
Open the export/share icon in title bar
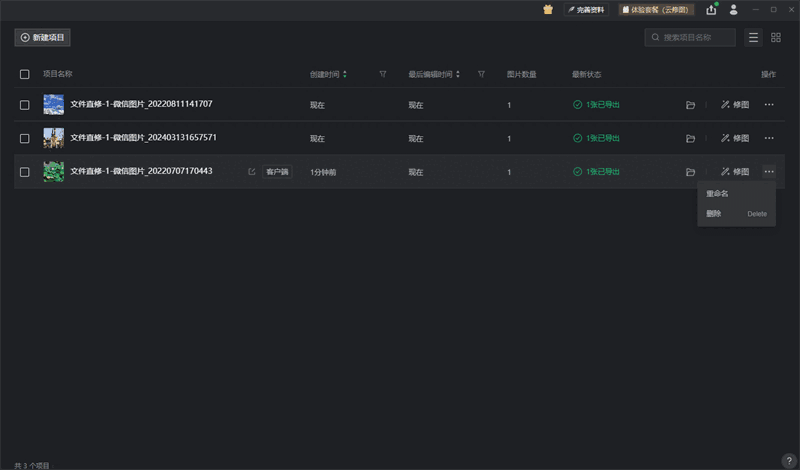coord(711,10)
